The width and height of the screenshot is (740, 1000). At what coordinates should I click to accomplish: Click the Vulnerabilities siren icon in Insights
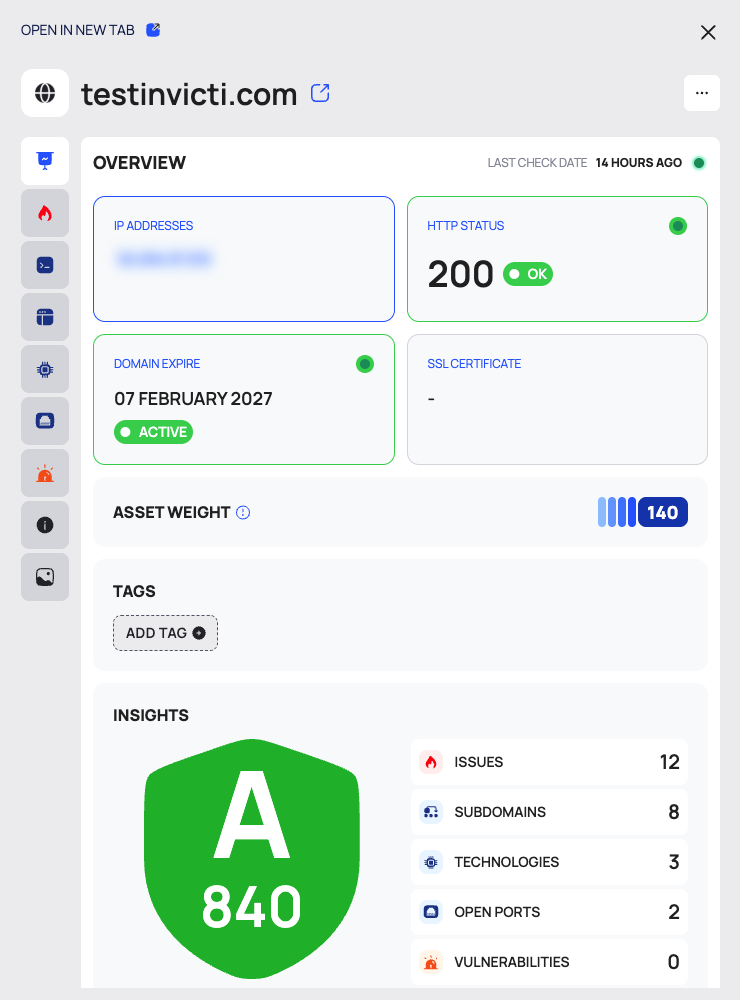coord(431,962)
